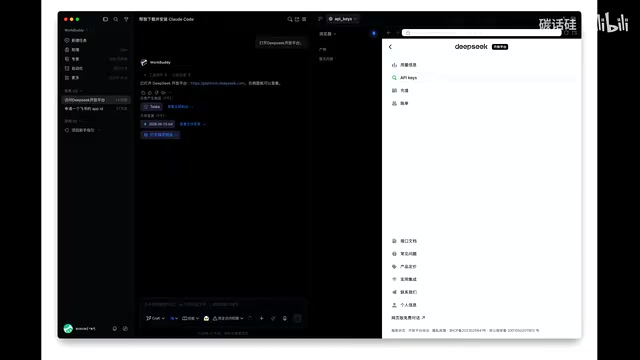Open the Craft mode dropdown

(x=155, y=318)
